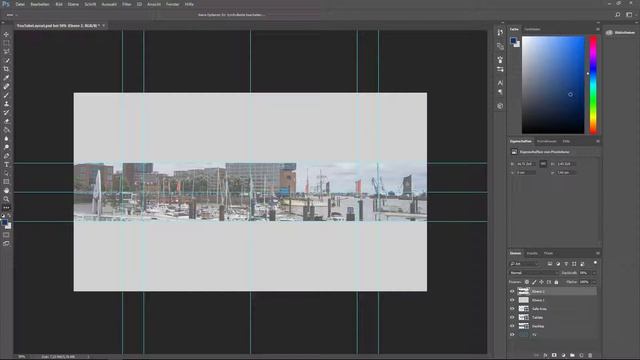Click the rainbow hue slider
This screenshot has width=640, height=360.
[x=593, y=85]
